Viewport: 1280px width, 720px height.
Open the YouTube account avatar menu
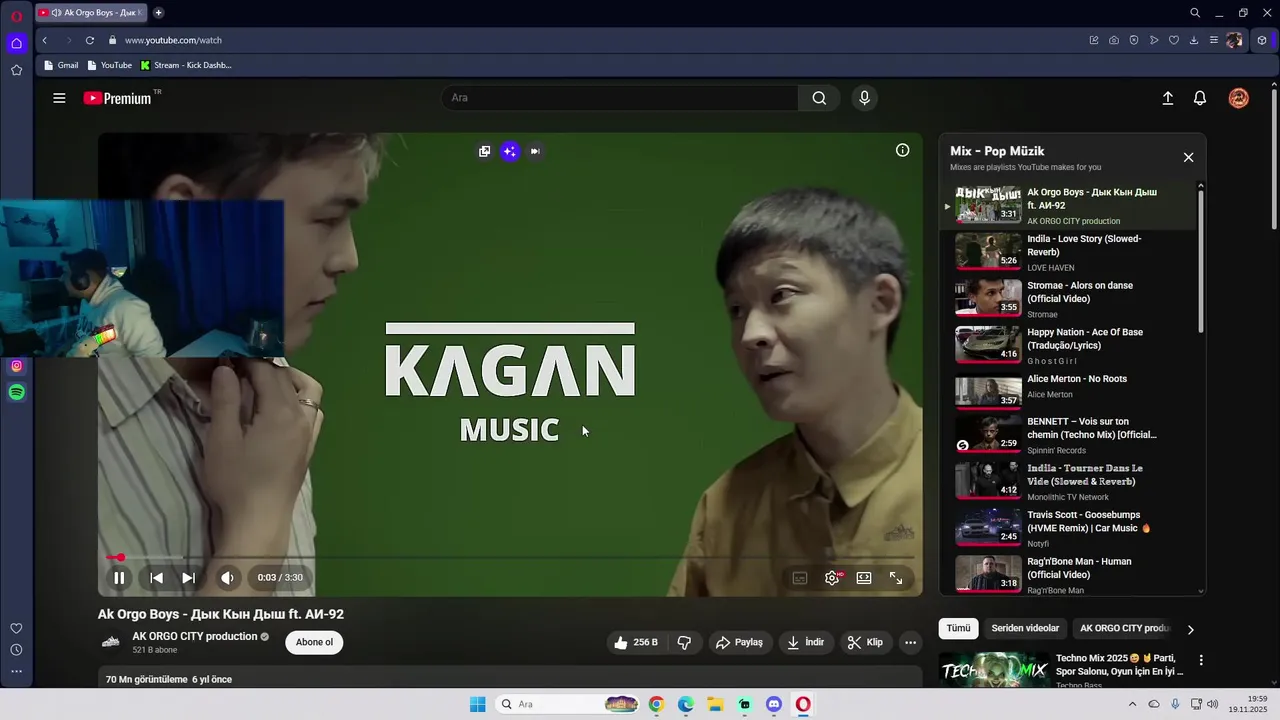point(1238,98)
